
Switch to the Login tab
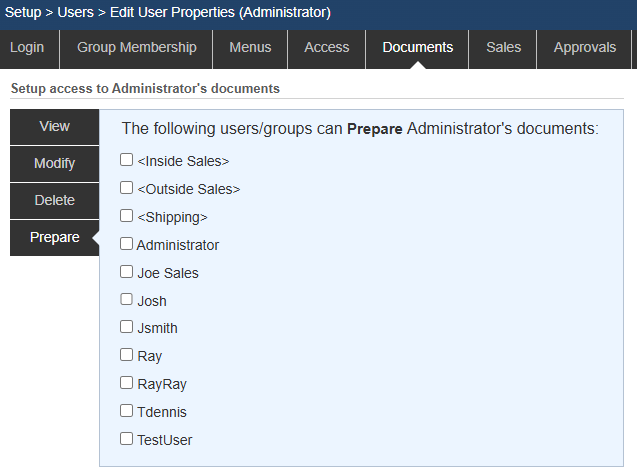[x=27, y=48]
